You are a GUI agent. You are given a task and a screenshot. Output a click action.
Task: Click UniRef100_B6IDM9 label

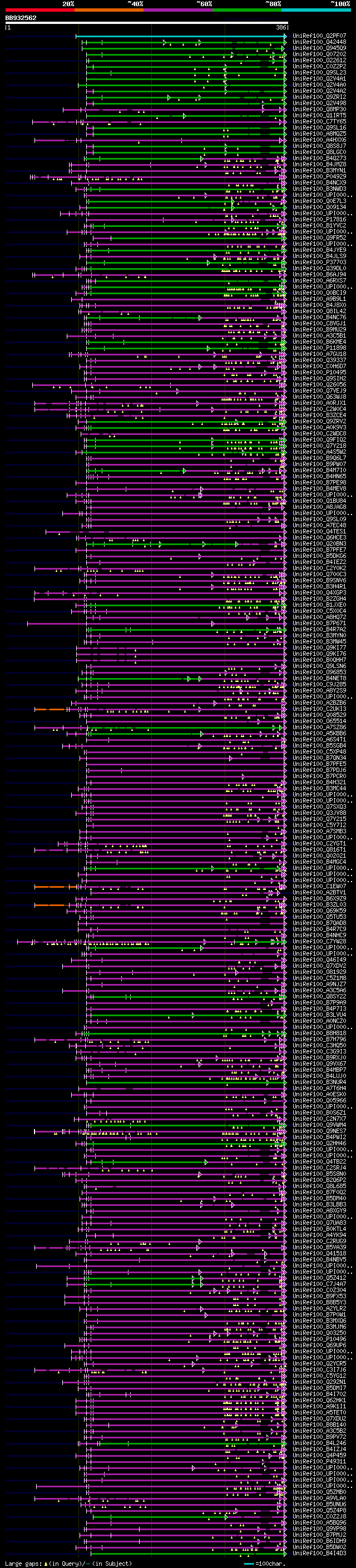tap(319, 1541)
